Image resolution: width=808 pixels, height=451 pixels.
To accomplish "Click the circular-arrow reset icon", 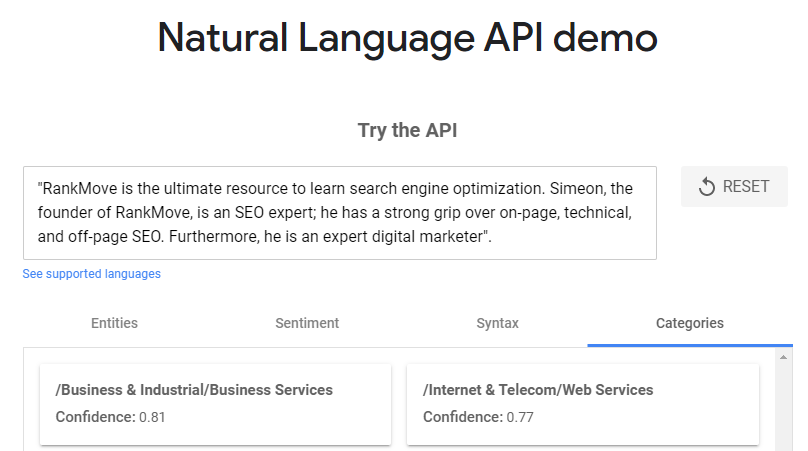I will click(x=707, y=187).
